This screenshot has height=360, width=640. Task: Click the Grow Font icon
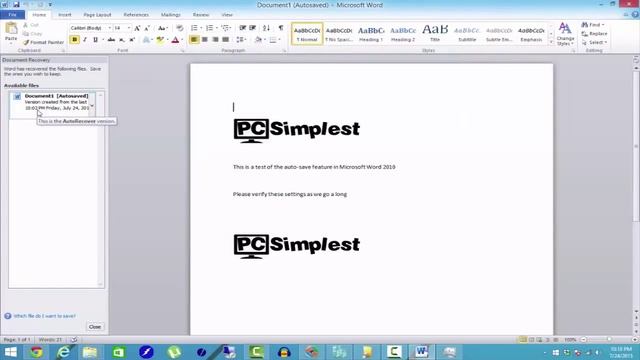[137, 28]
